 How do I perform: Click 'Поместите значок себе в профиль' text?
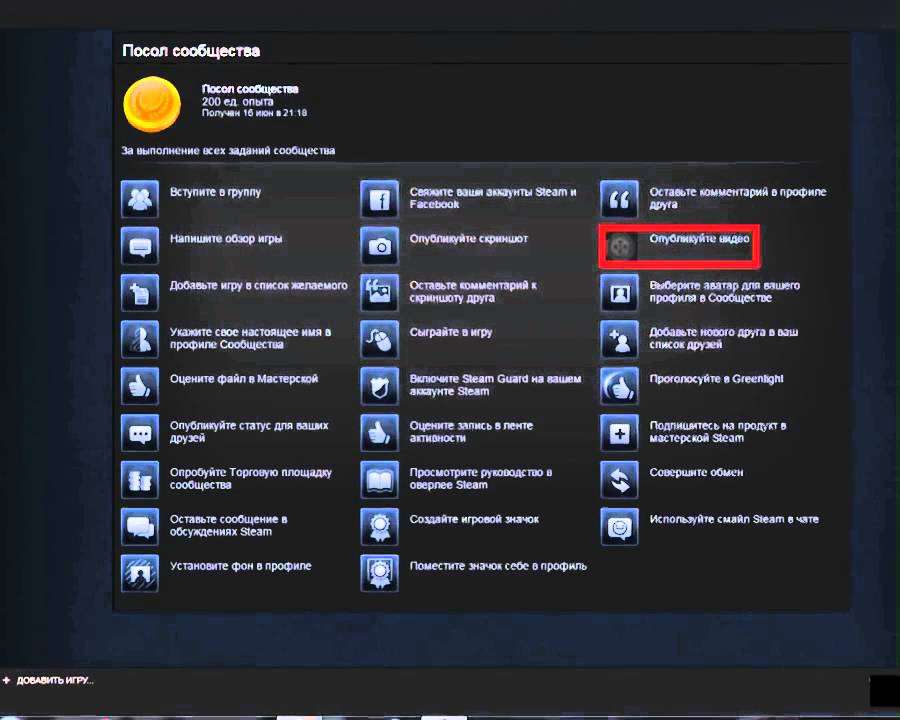coord(498,566)
